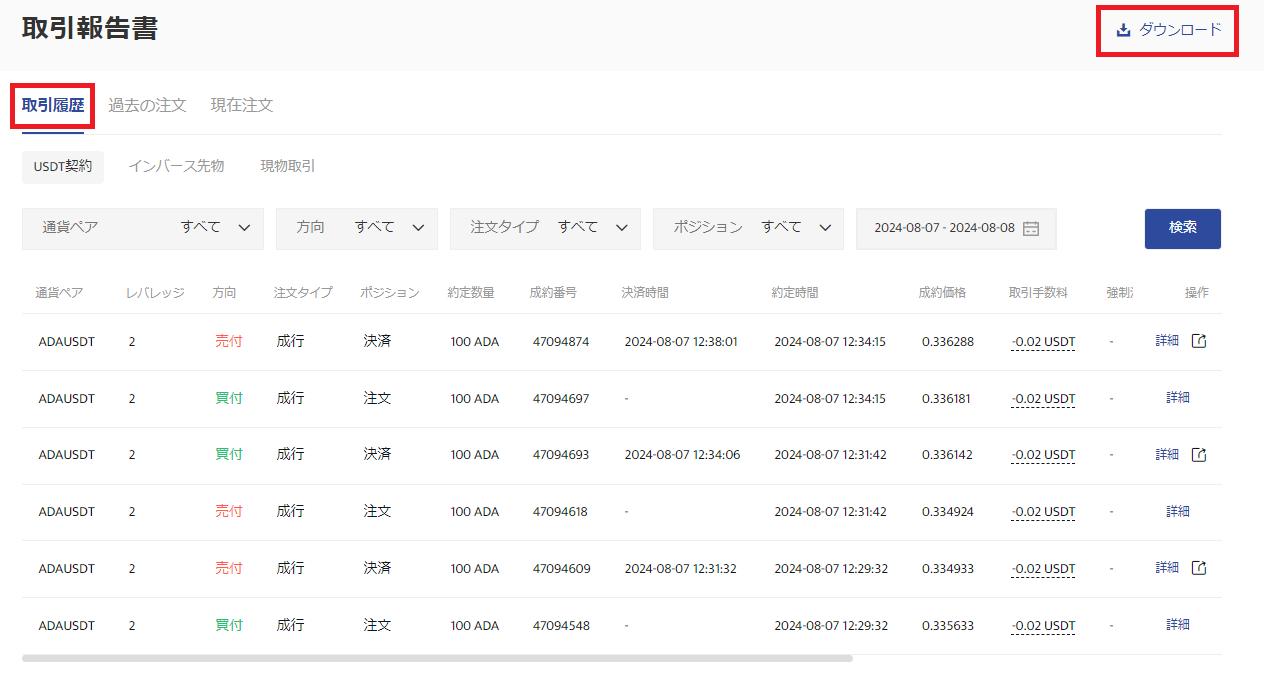Click trade number 47094548
The image size is (1264, 681).
(561, 626)
